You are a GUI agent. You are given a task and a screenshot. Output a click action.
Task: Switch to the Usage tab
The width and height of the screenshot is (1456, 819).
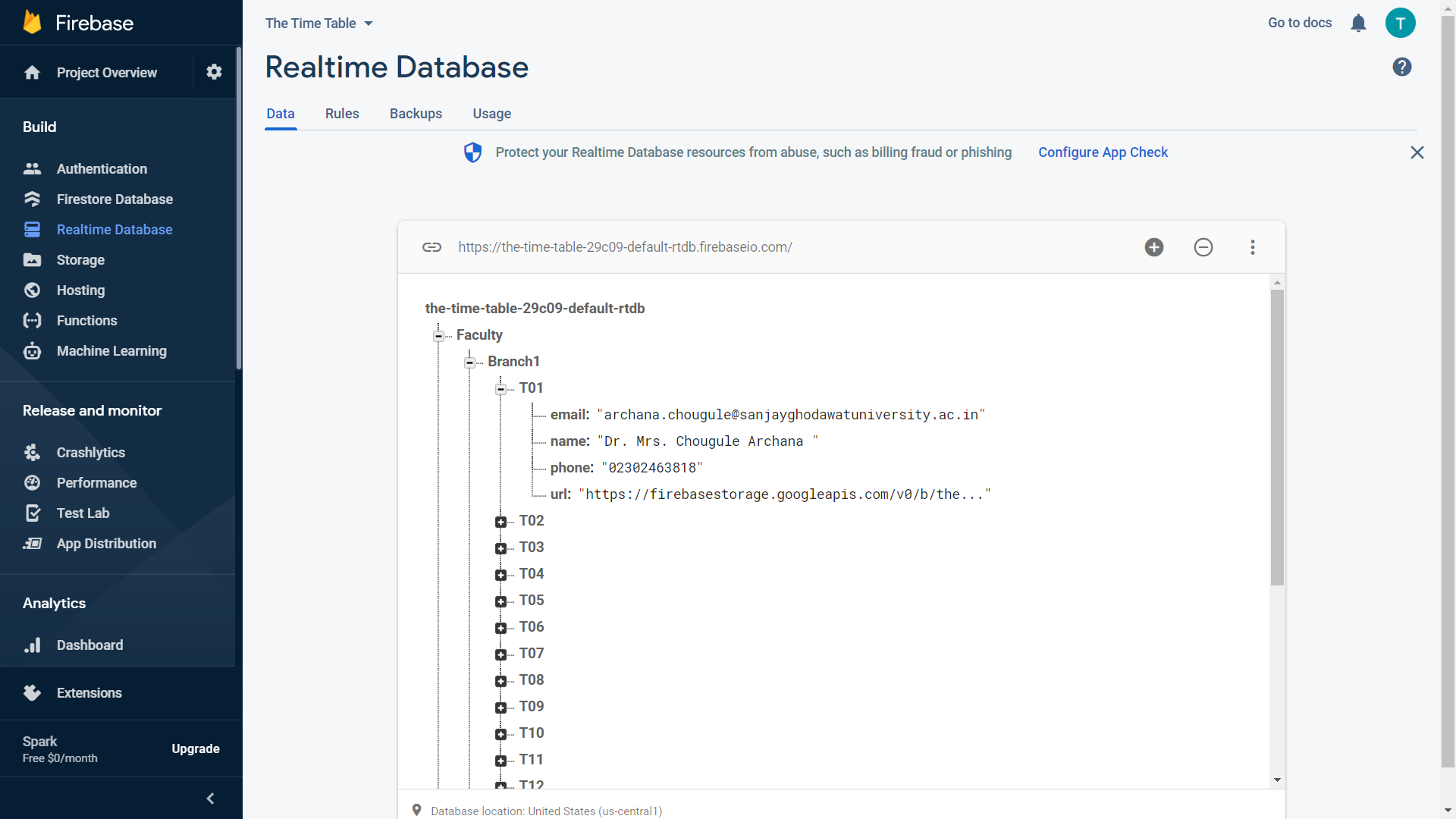point(491,114)
